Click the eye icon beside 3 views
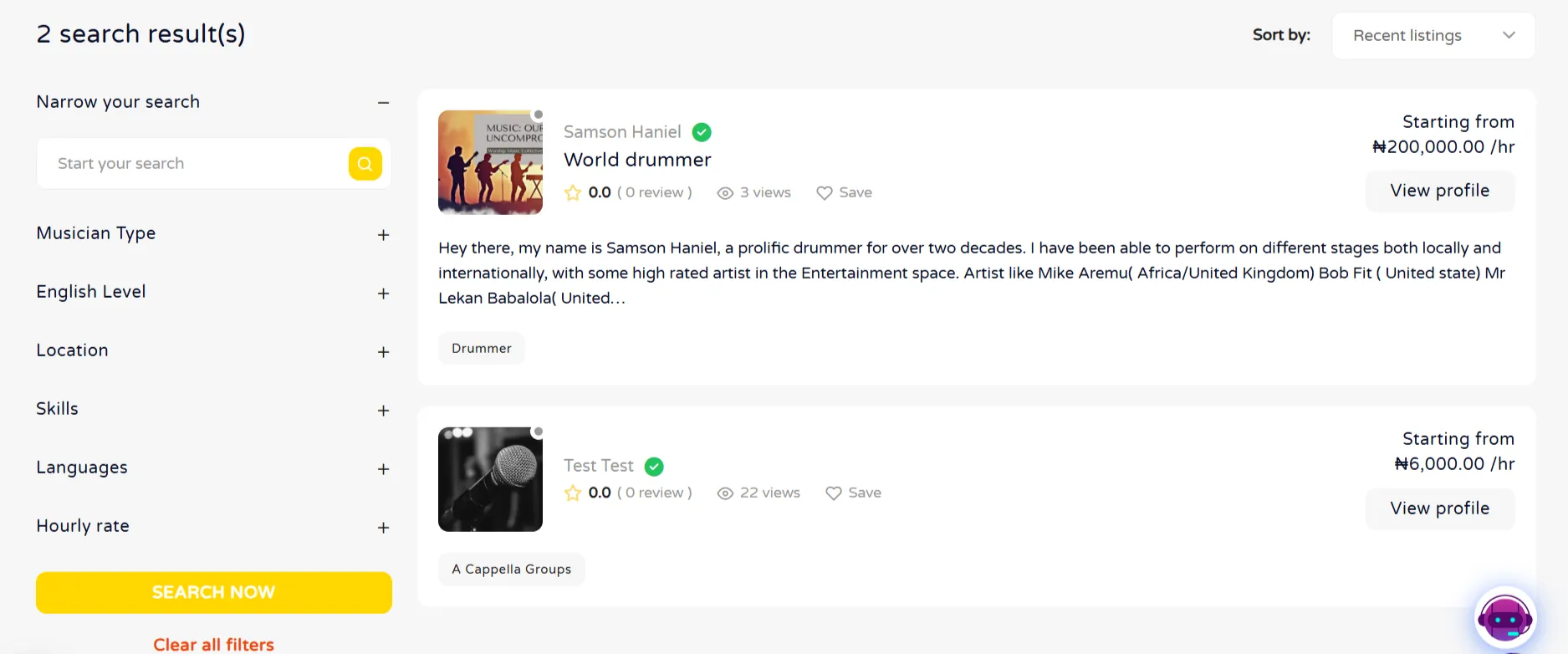Screen dimensions: 1568x654 [725, 193]
